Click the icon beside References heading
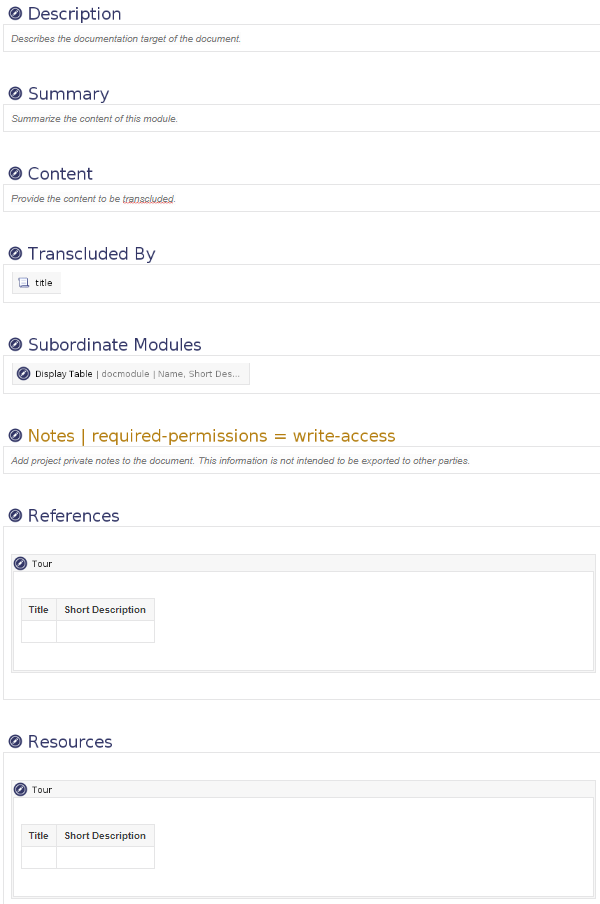This screenshot has height=904, width=600. click(15, 516)
